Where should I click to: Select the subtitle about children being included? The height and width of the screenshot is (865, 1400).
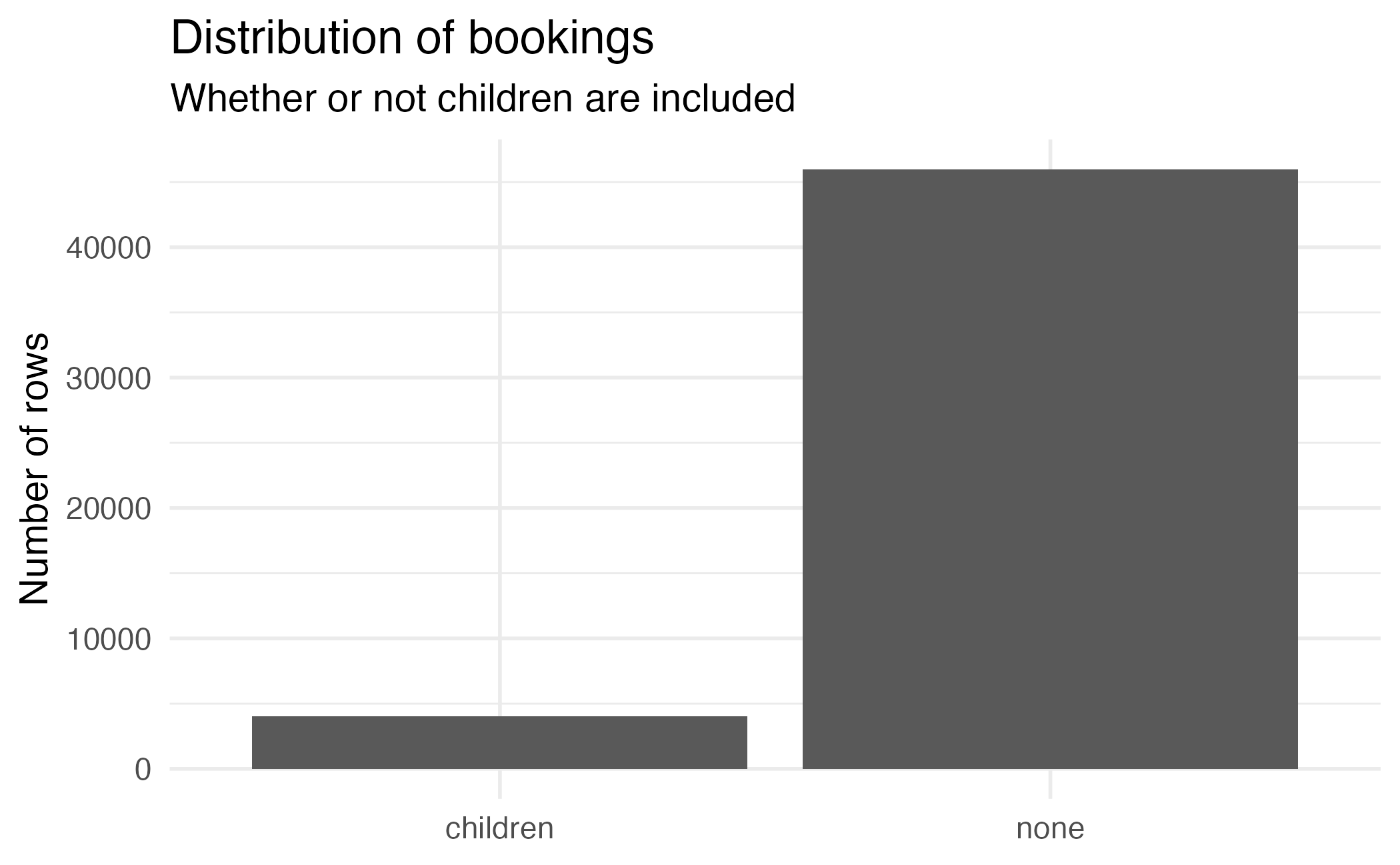(x=483, y=99)
